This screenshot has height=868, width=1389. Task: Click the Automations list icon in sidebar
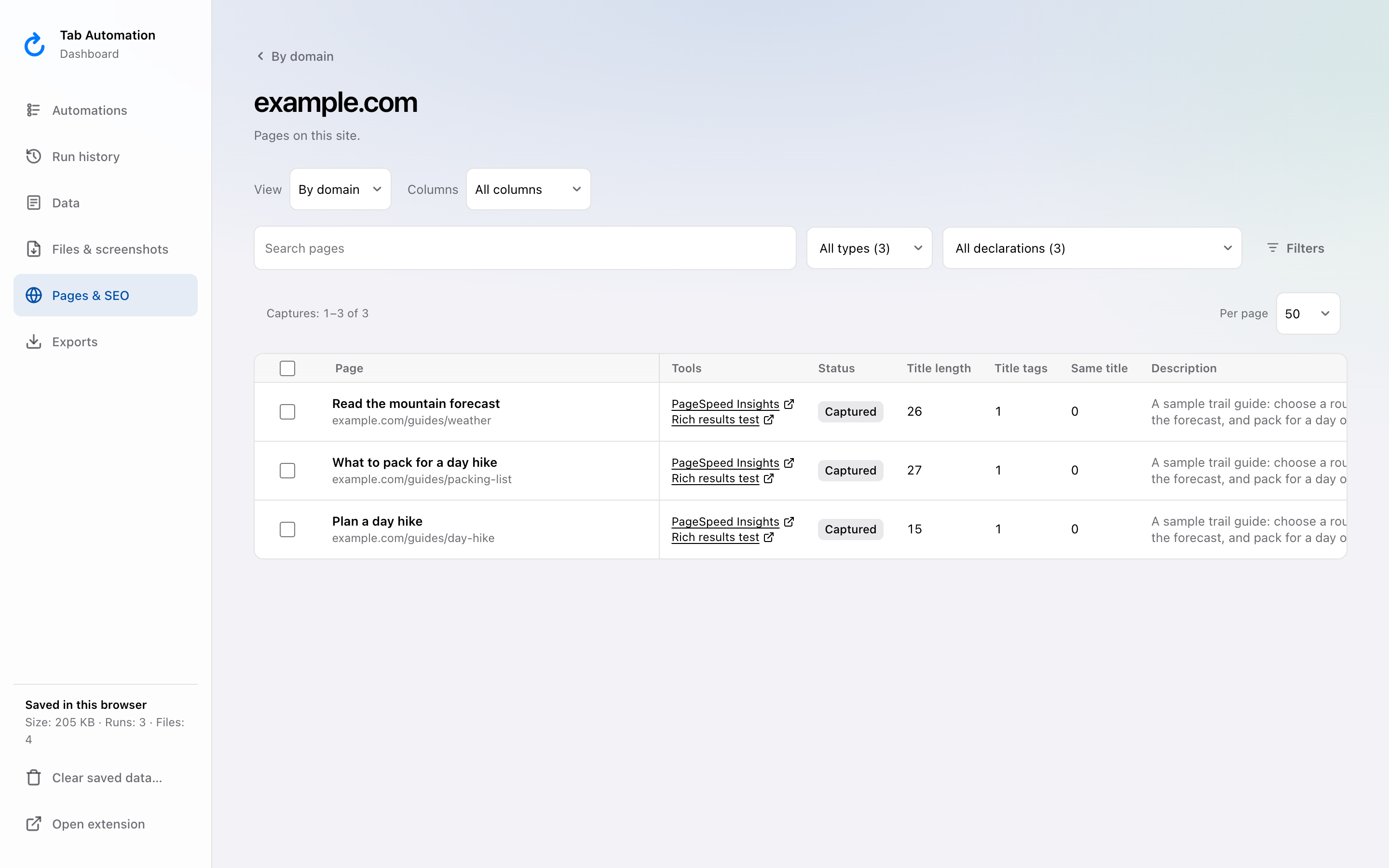coord(33,109)
